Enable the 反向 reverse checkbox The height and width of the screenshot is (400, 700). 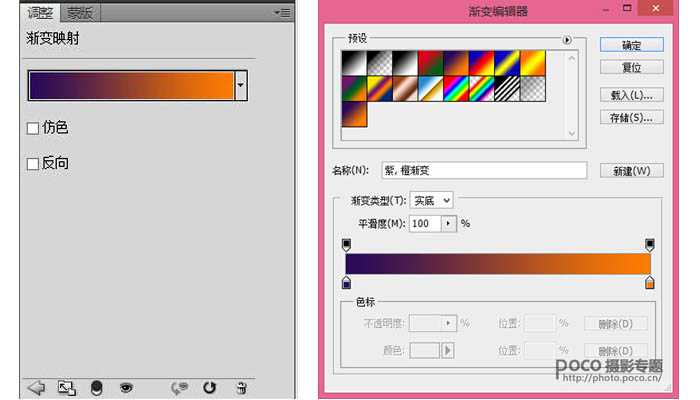(33, 163)
